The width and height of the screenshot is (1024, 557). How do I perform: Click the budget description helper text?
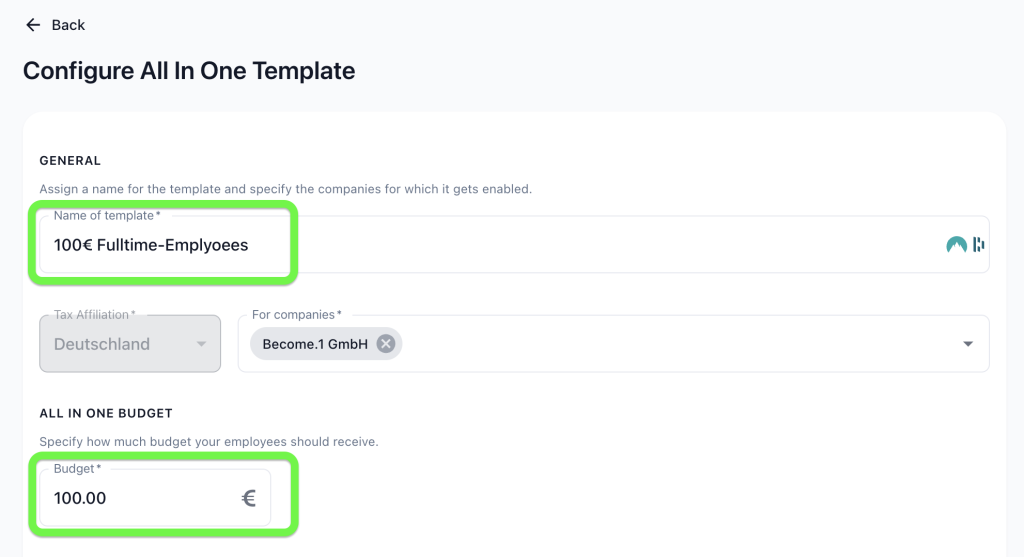point(208,441)
